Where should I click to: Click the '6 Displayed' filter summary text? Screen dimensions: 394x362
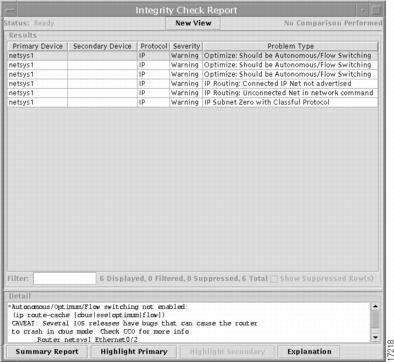122,279
